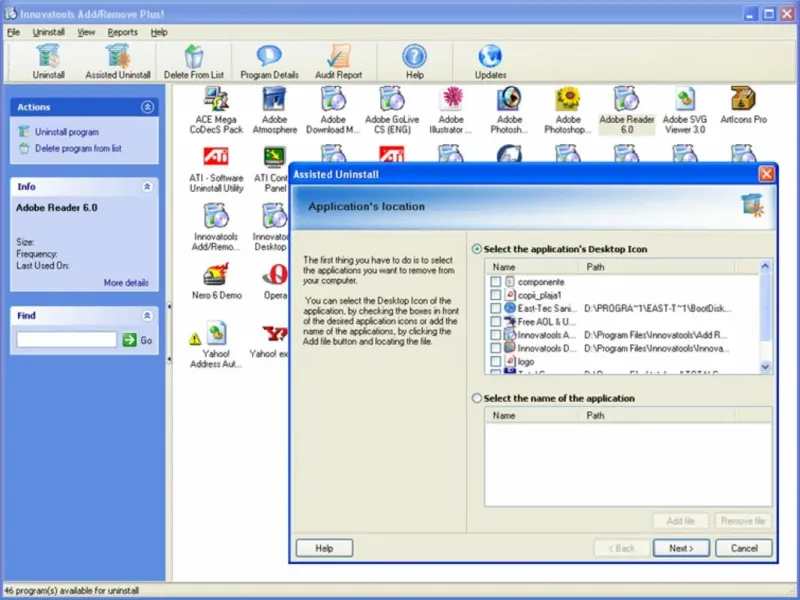Screen dimensions: 800x600
Task: Click Path column header in application name list
Action: pyautogui.click(x=657, y=415)
